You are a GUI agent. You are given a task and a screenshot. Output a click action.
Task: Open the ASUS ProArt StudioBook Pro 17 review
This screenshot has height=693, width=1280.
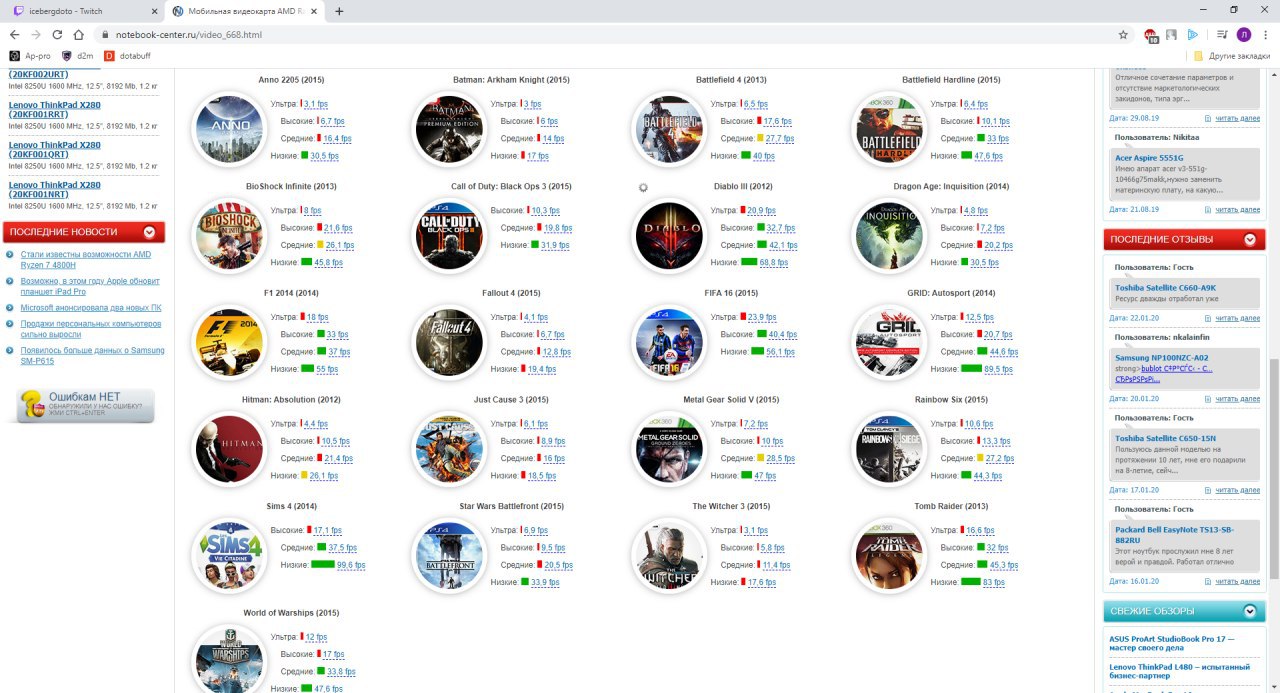(x=1171, y=644)
